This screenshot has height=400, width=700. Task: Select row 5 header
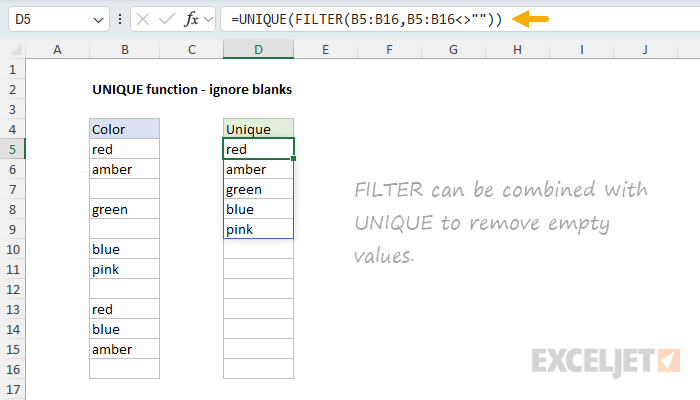pos(12,150)
